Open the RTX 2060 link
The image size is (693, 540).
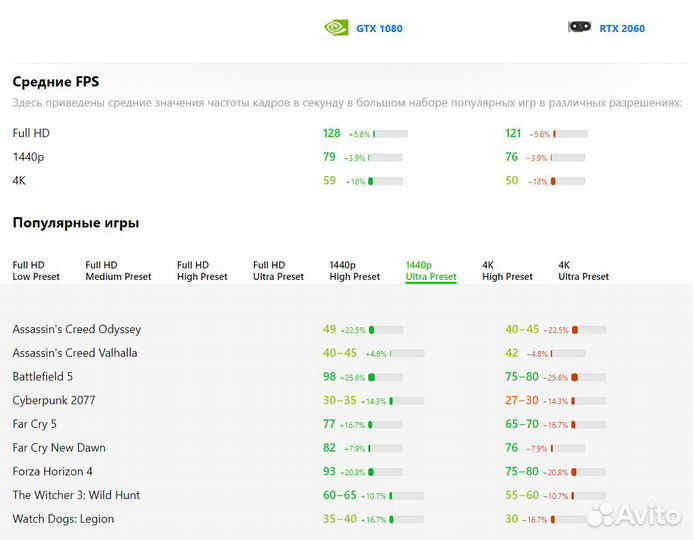point(622,29)
